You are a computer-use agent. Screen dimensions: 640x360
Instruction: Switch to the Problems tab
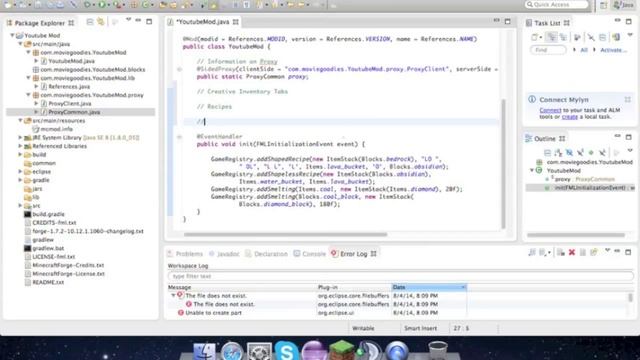click(x=185, y=254)
